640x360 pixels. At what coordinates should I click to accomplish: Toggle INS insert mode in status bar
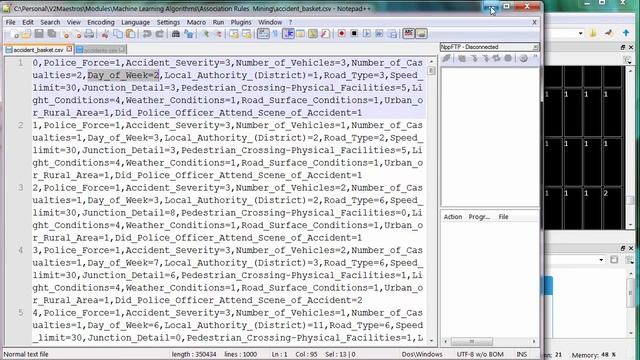(x=521, y=354)
